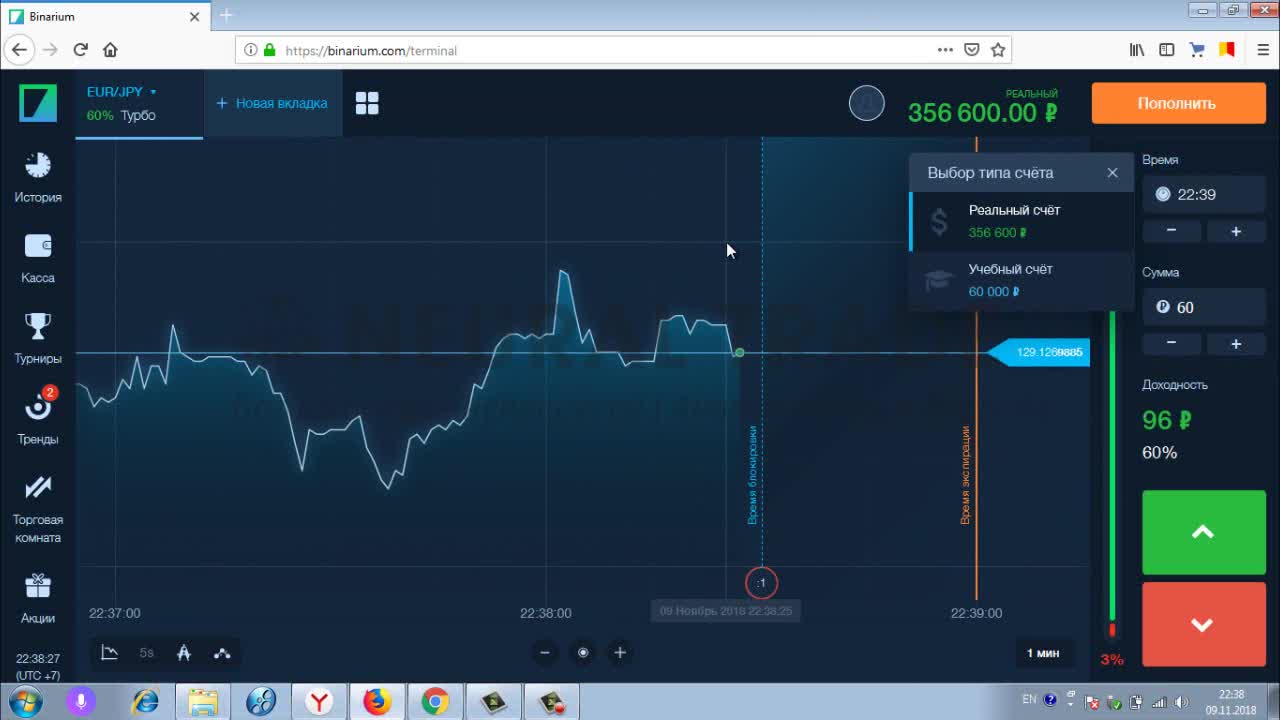The image size is (1280, 720).
Task: Click the expiration time field 22:39
Action: pyautogui.click(x=1204, y=194)
